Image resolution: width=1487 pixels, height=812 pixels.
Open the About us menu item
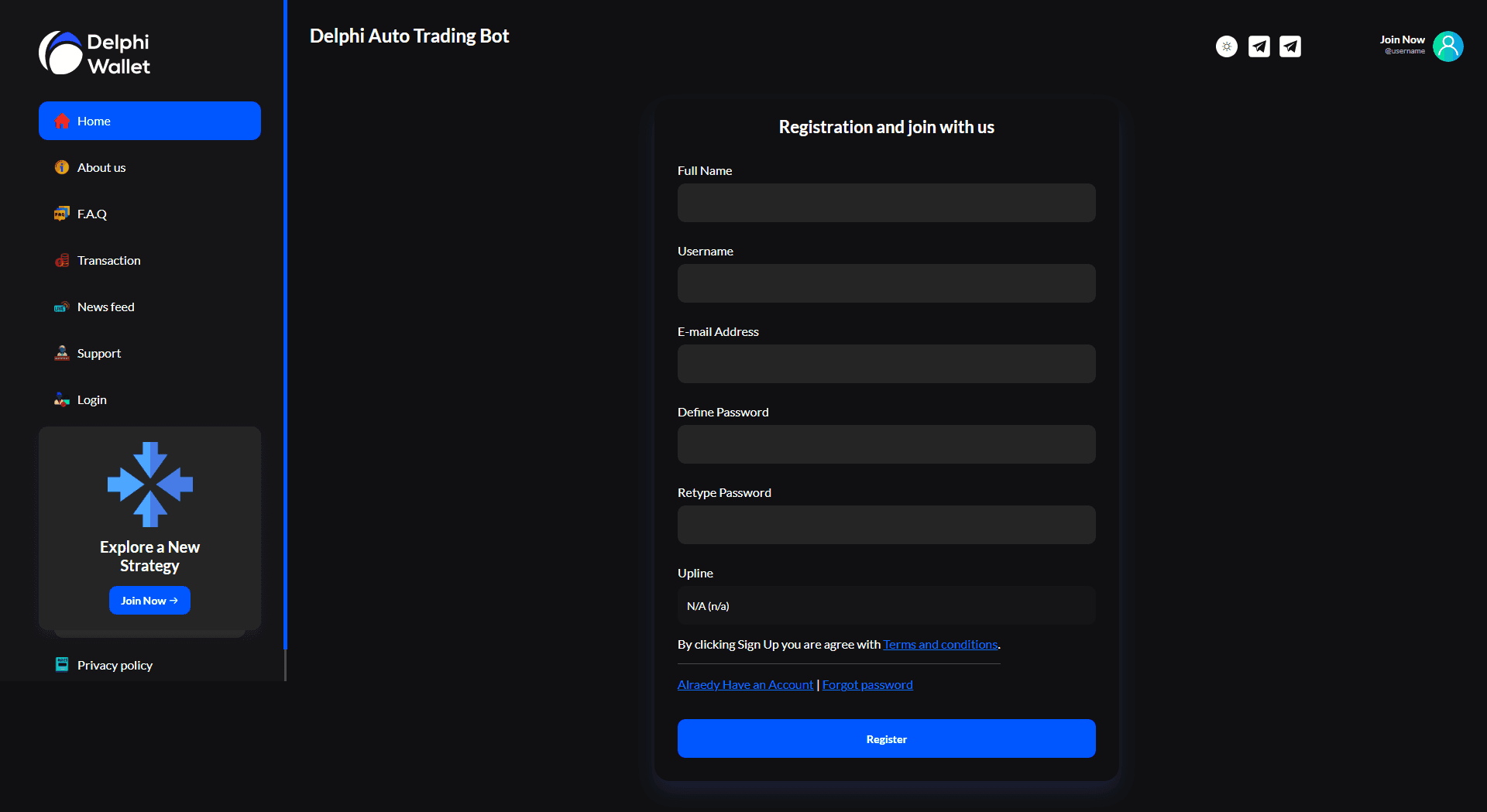point(149,167)
